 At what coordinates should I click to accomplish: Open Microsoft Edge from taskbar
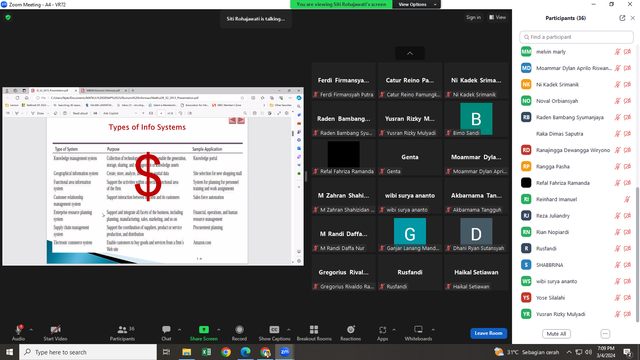tap(245, 352)
